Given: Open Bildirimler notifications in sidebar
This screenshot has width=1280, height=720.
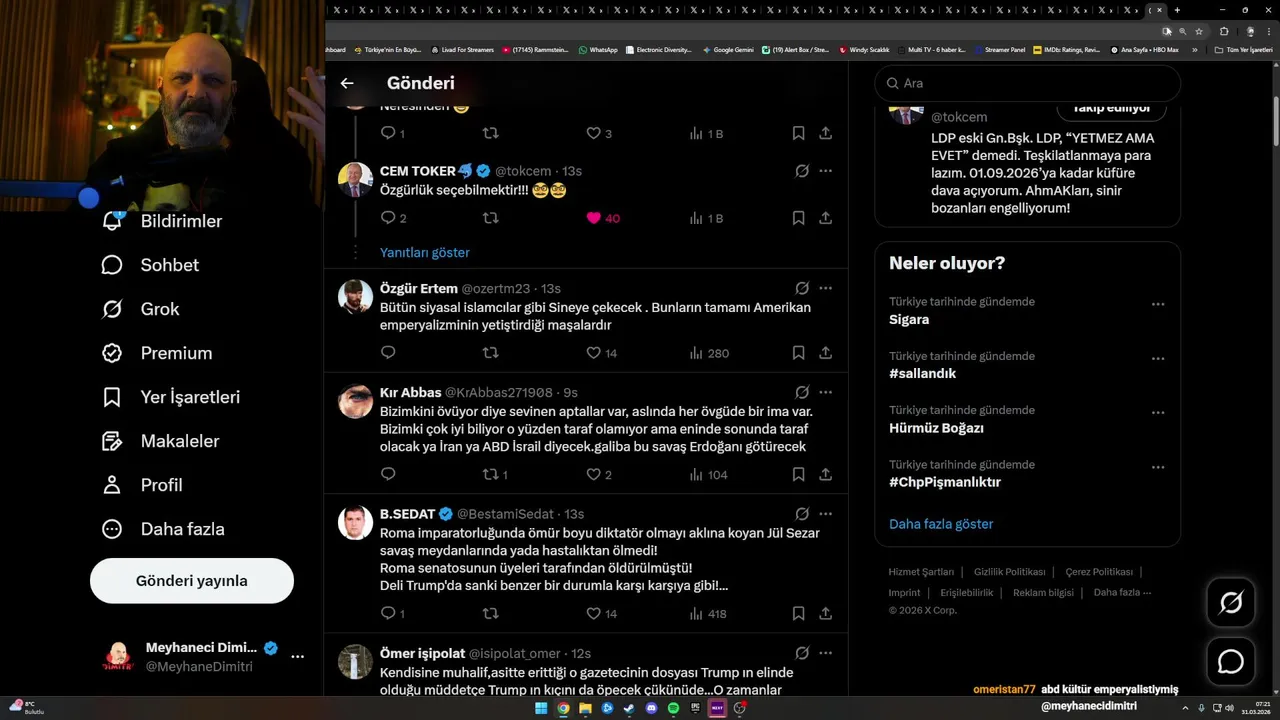Looking at the screenshot, I should click(162, 221).
